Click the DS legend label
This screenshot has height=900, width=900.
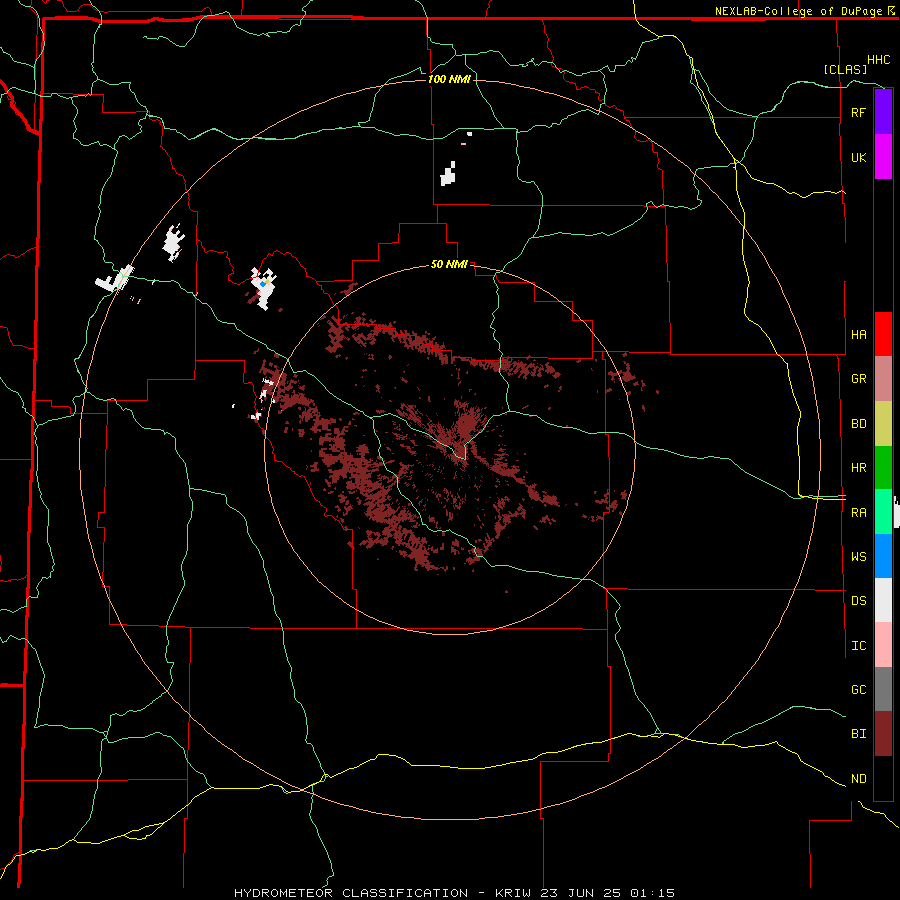[x=858, y=601]
